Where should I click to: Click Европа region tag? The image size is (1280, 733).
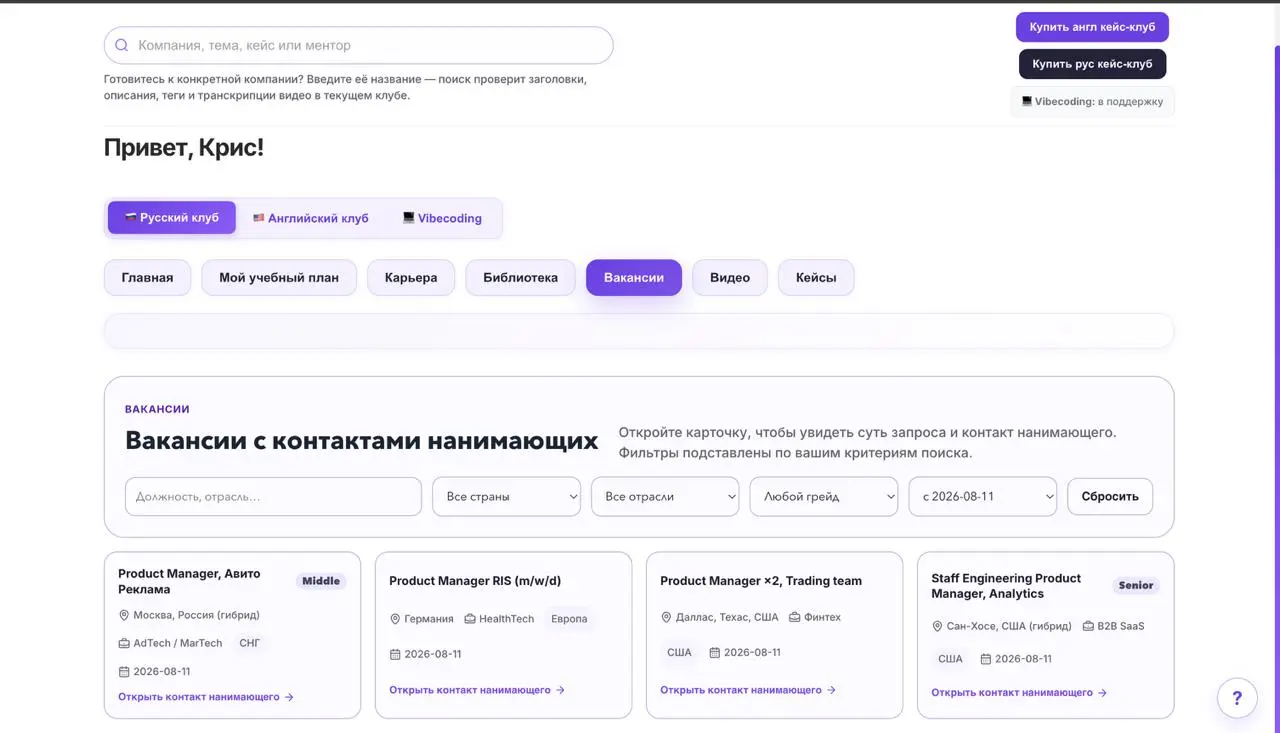(x=569, y=619)
